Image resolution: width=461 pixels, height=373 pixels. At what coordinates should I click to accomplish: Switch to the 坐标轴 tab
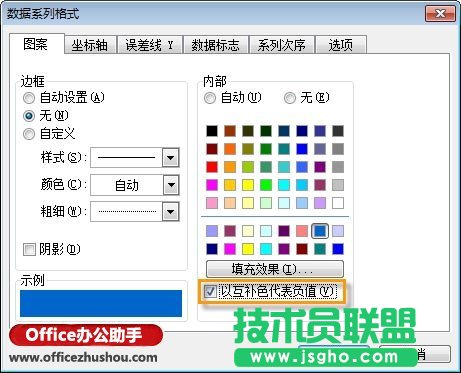[x=90, y=45]
